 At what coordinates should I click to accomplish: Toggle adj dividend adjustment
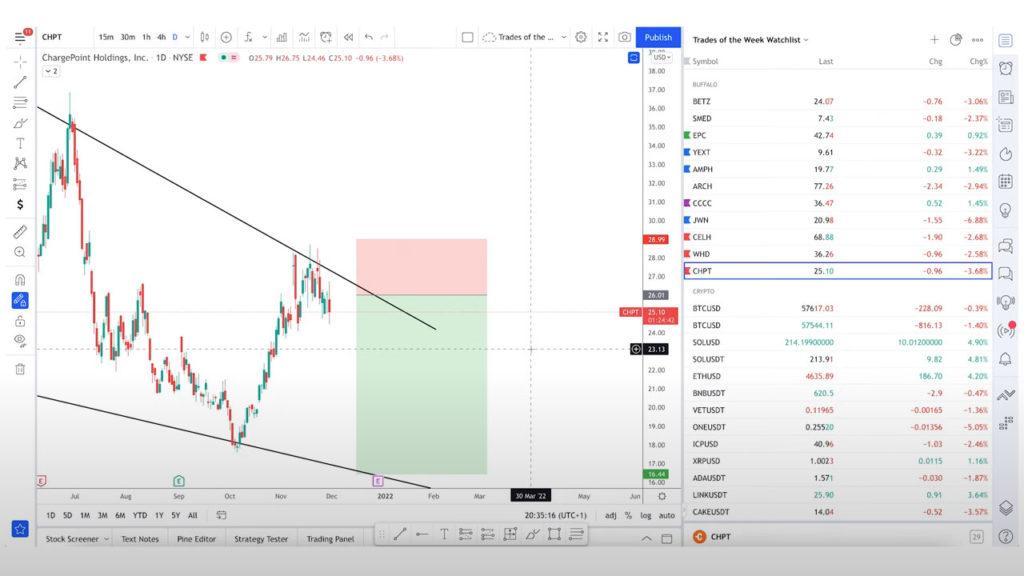pyautogui.click(x=611, y=515)
